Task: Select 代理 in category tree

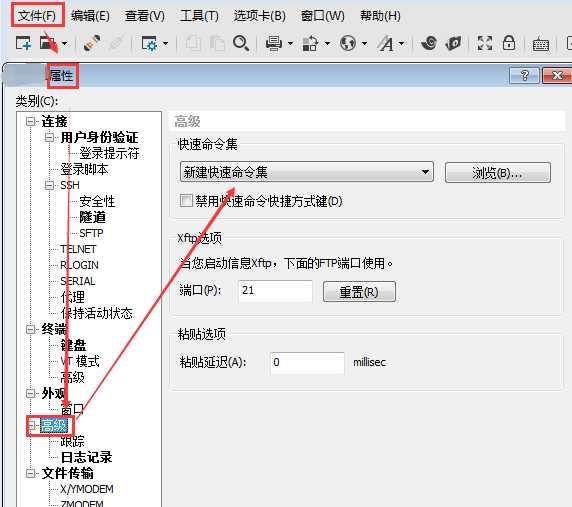Action: (x=73, y=297)
